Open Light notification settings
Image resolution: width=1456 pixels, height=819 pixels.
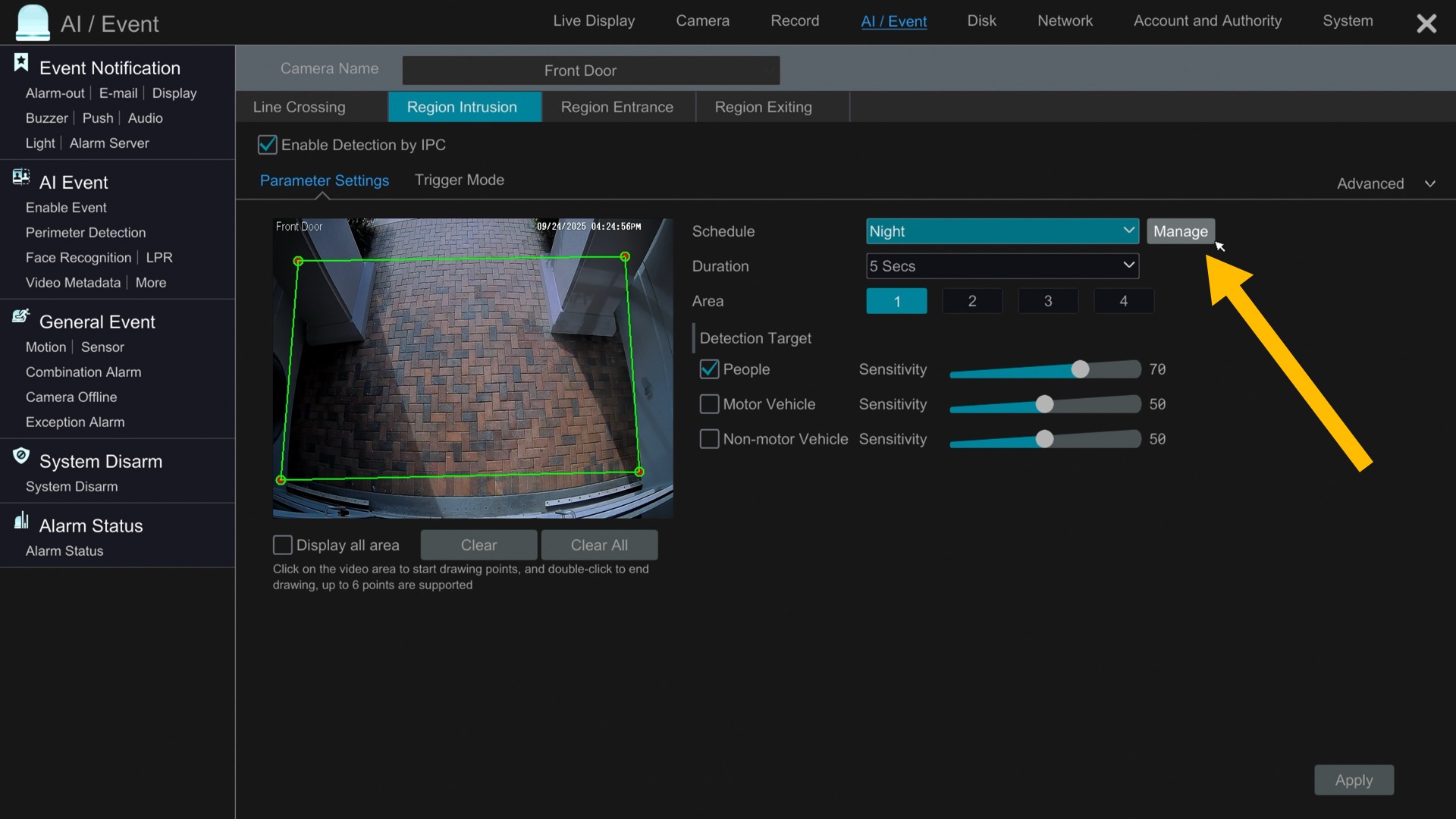pos(40,143)
